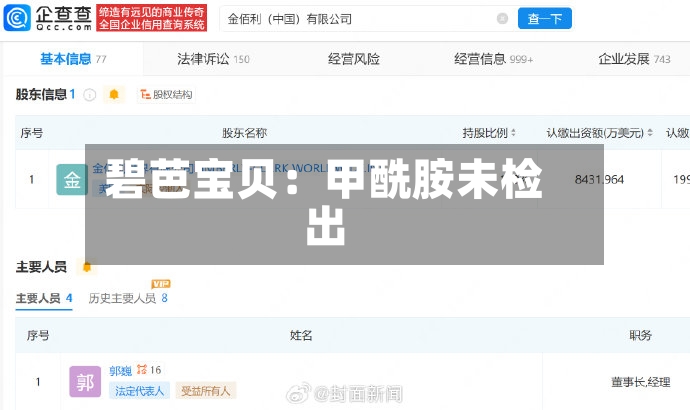Click the VIP badge above 历史主要人员

tap(161, 284)
